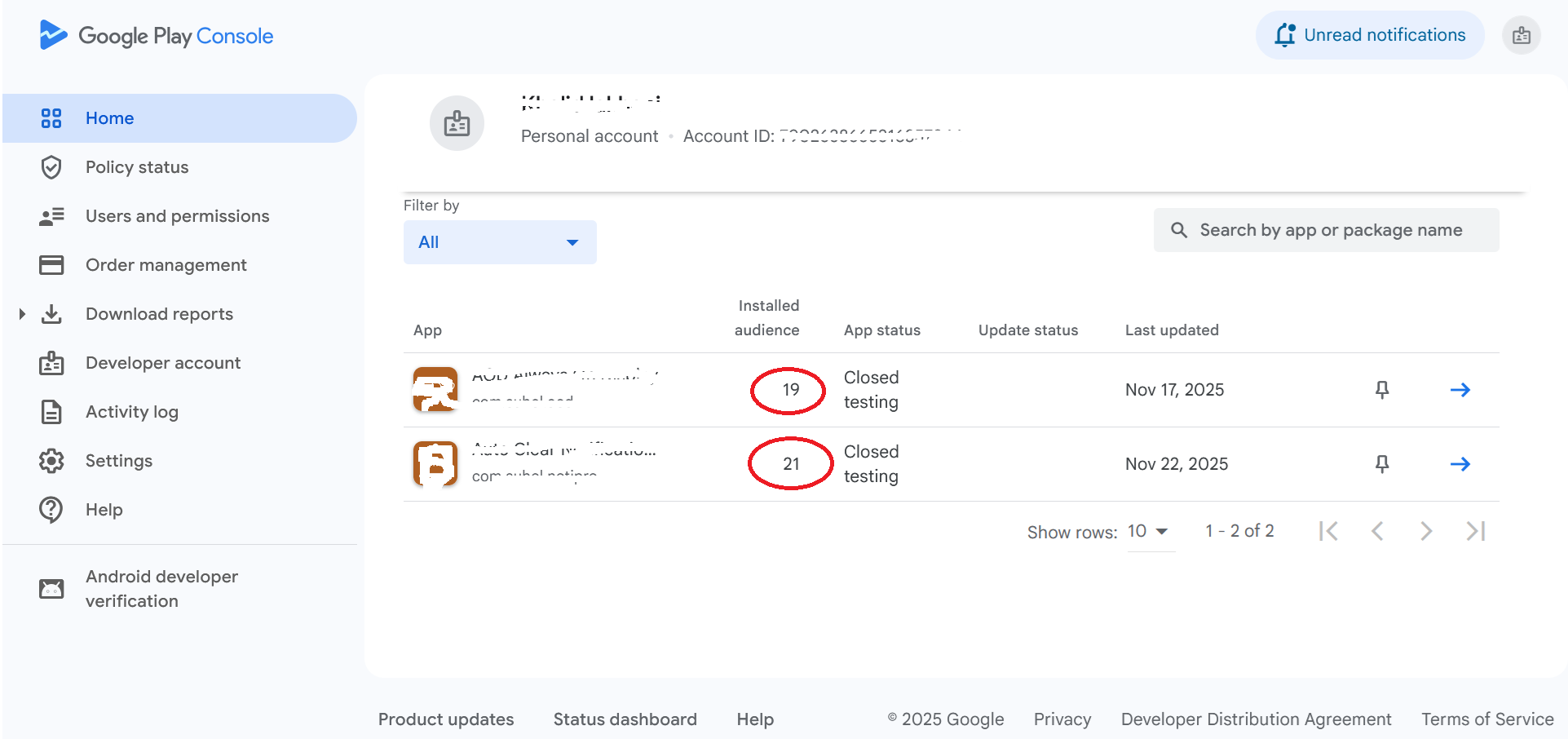The image size is (1568, 739).
Task: Open Users and permissions
Action: tap(177, 216)
